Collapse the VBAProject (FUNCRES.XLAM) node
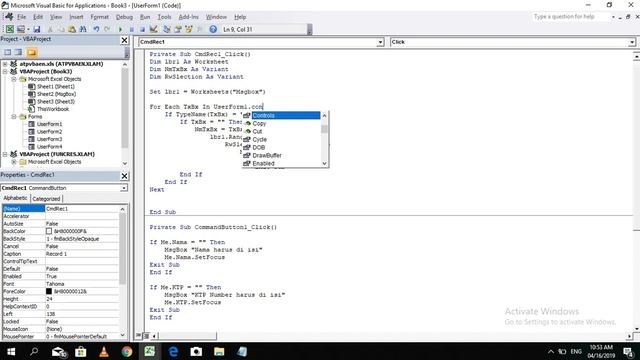640x360 pixels. point(5,154)
